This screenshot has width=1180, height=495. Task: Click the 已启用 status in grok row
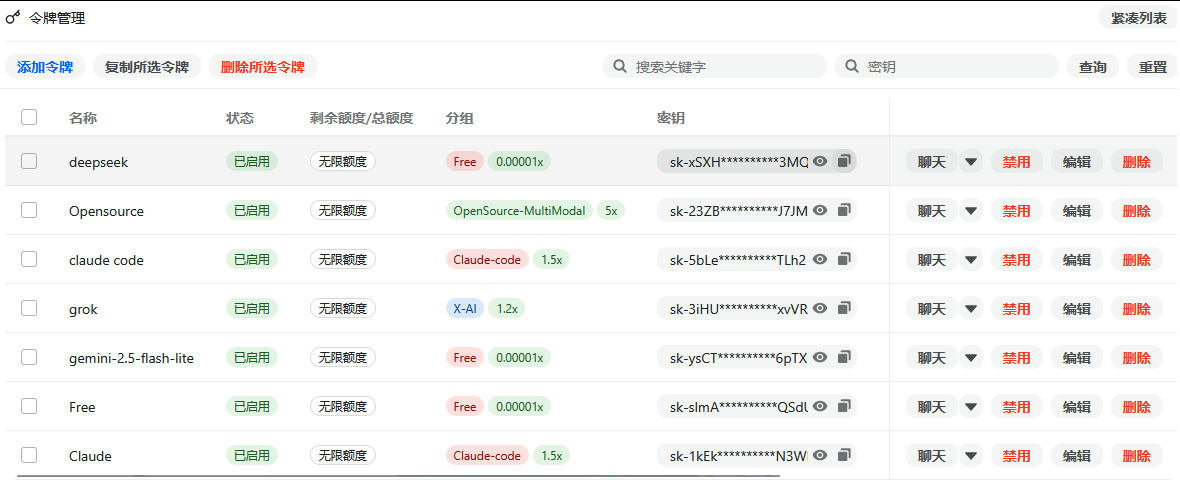pyautogui.click(x=252, y=308)
